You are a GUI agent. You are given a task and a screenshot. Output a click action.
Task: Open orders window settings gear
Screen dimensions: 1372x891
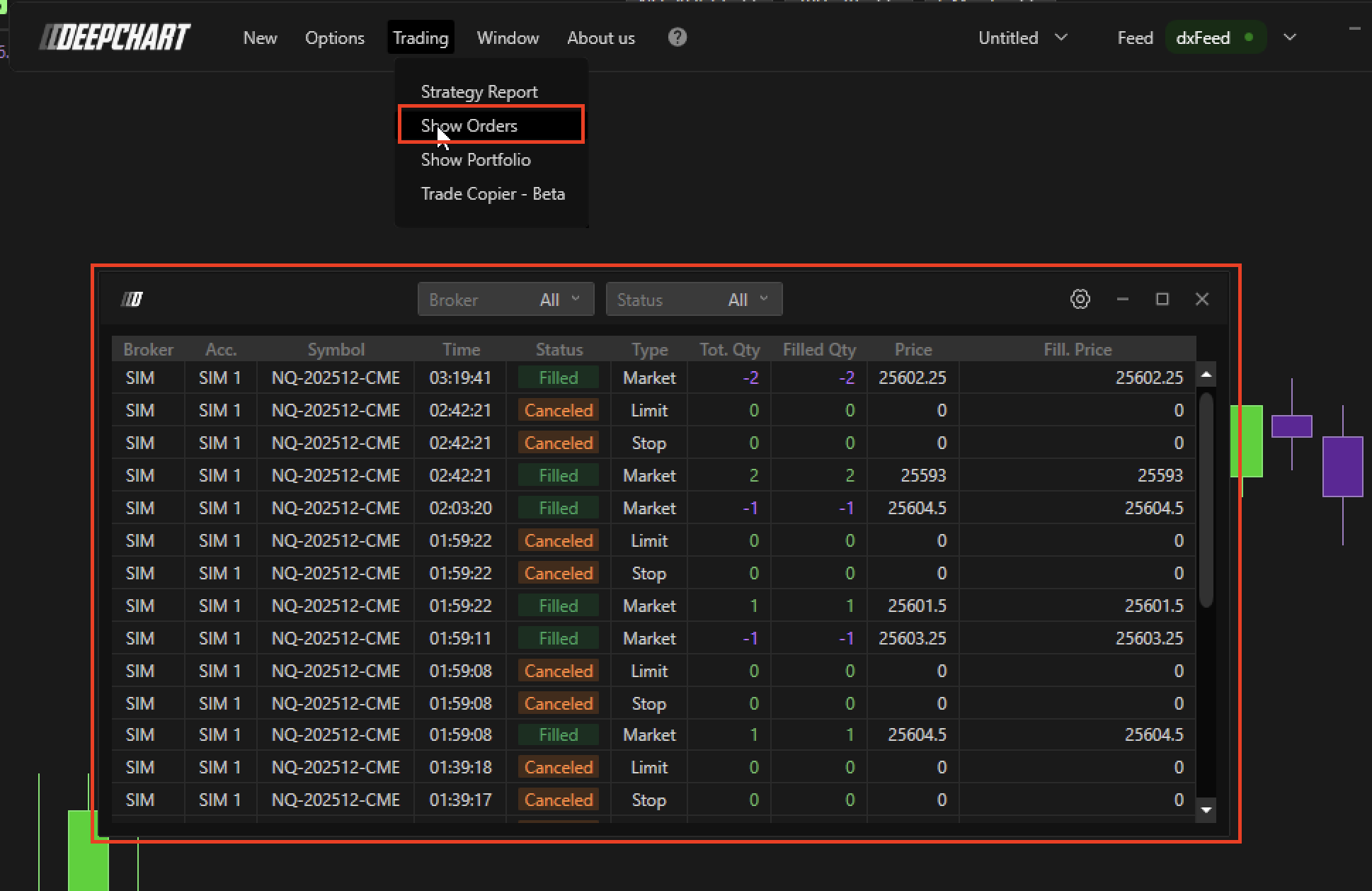point(1080,299)
